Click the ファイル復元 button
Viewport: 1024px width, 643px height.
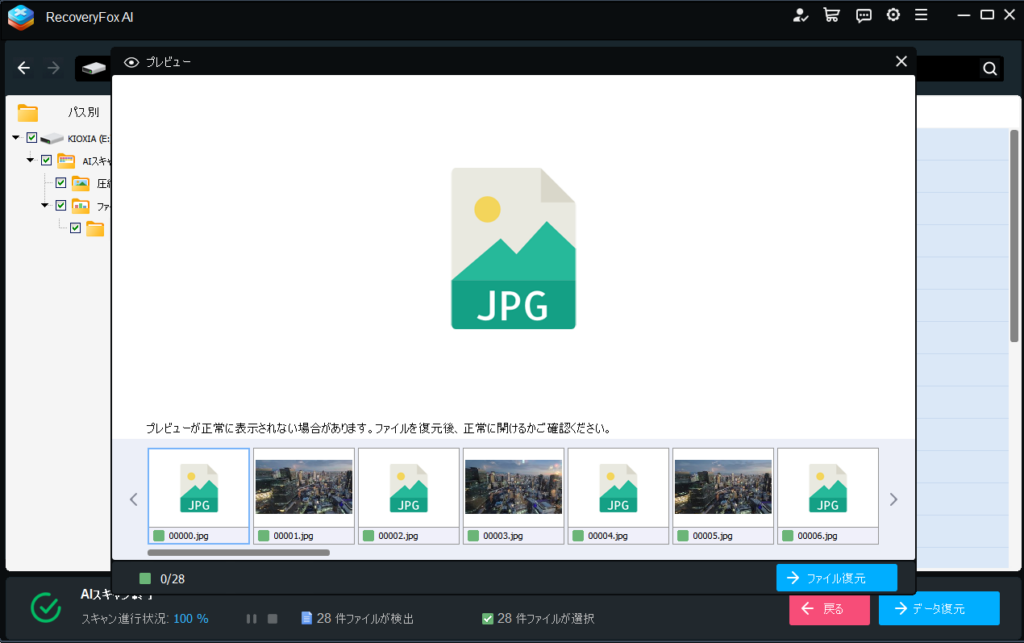(836, 578)
